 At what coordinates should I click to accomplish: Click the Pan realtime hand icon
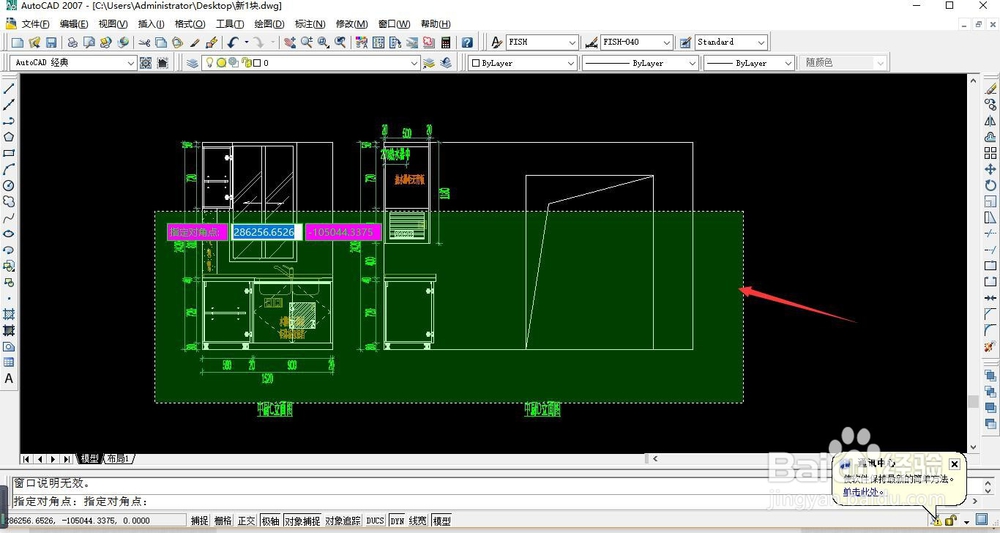pyautogui.click(x=290, y=43)
